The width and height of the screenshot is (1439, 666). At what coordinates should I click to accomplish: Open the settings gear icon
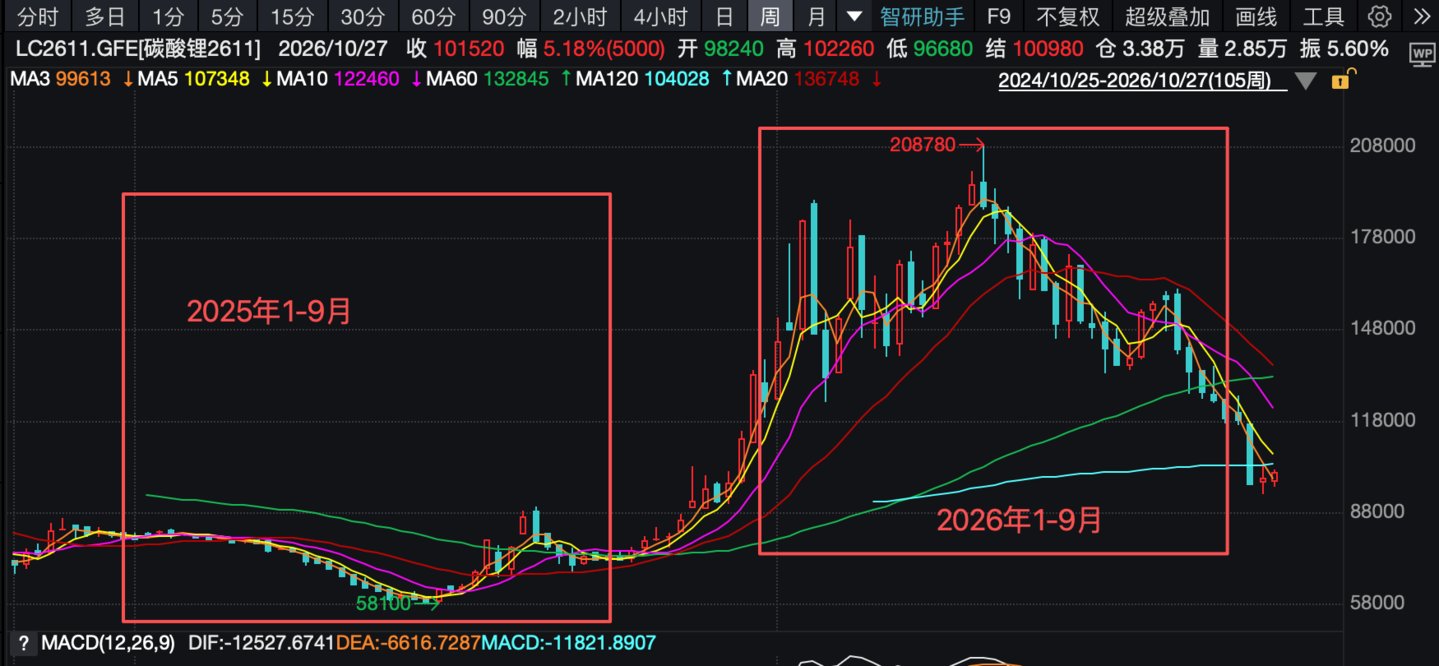tap(1380, 17)
